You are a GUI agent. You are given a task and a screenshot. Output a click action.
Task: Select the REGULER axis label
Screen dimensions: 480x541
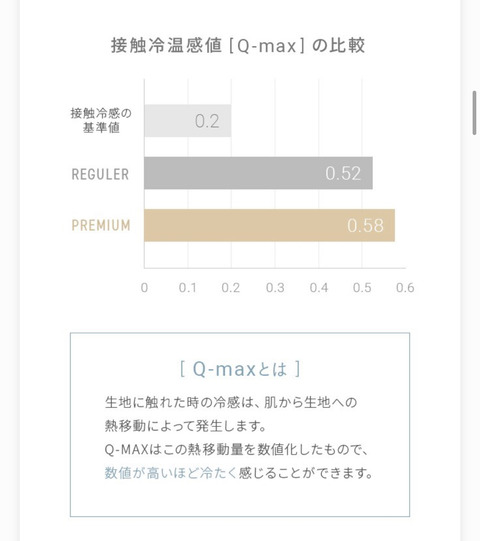(100, 174)
